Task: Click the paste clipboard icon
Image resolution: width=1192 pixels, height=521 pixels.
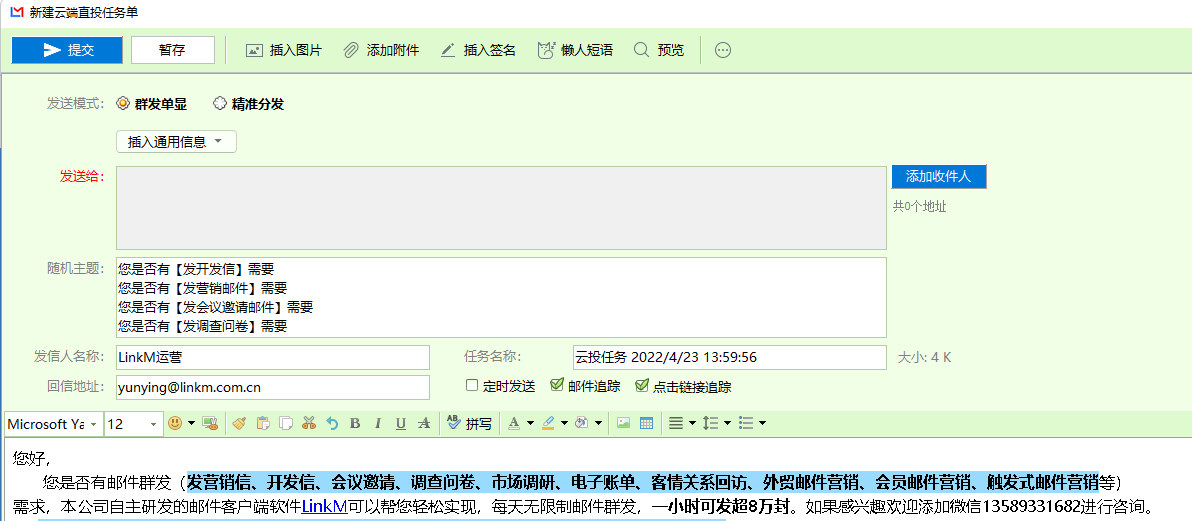Action: (x=263, y=424)
